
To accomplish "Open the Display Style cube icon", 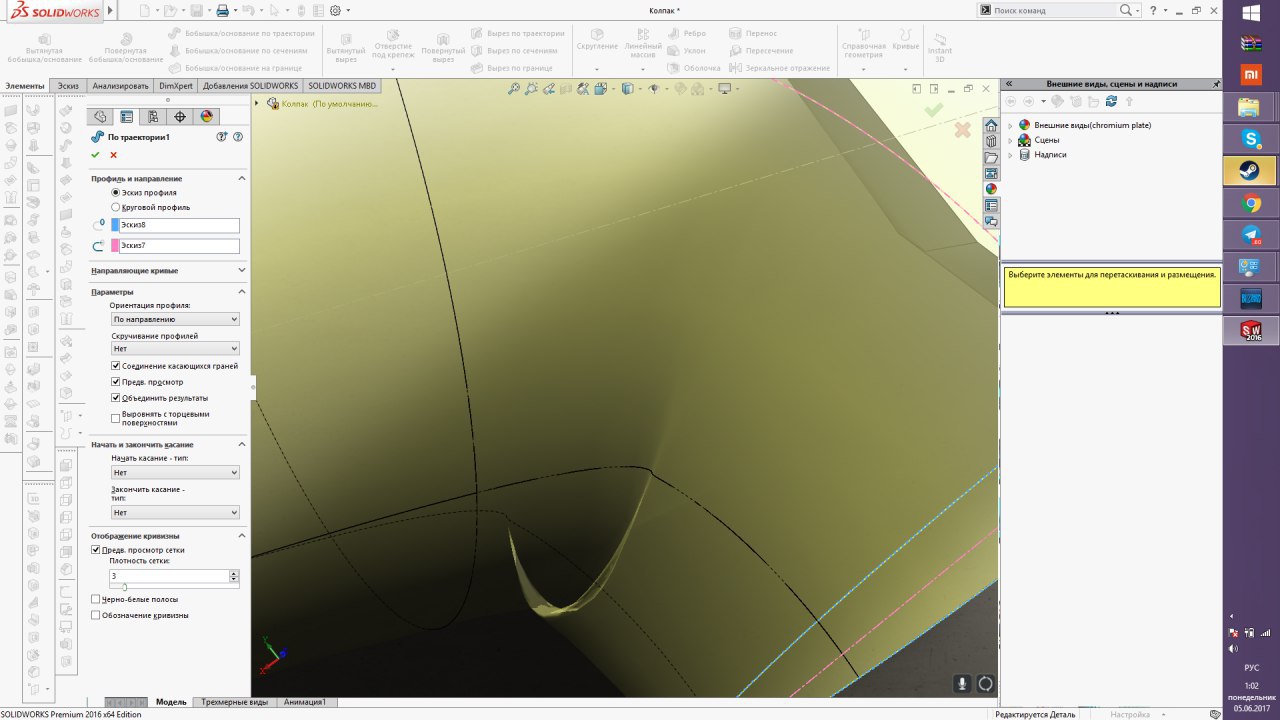I will (x=627, y=89).
